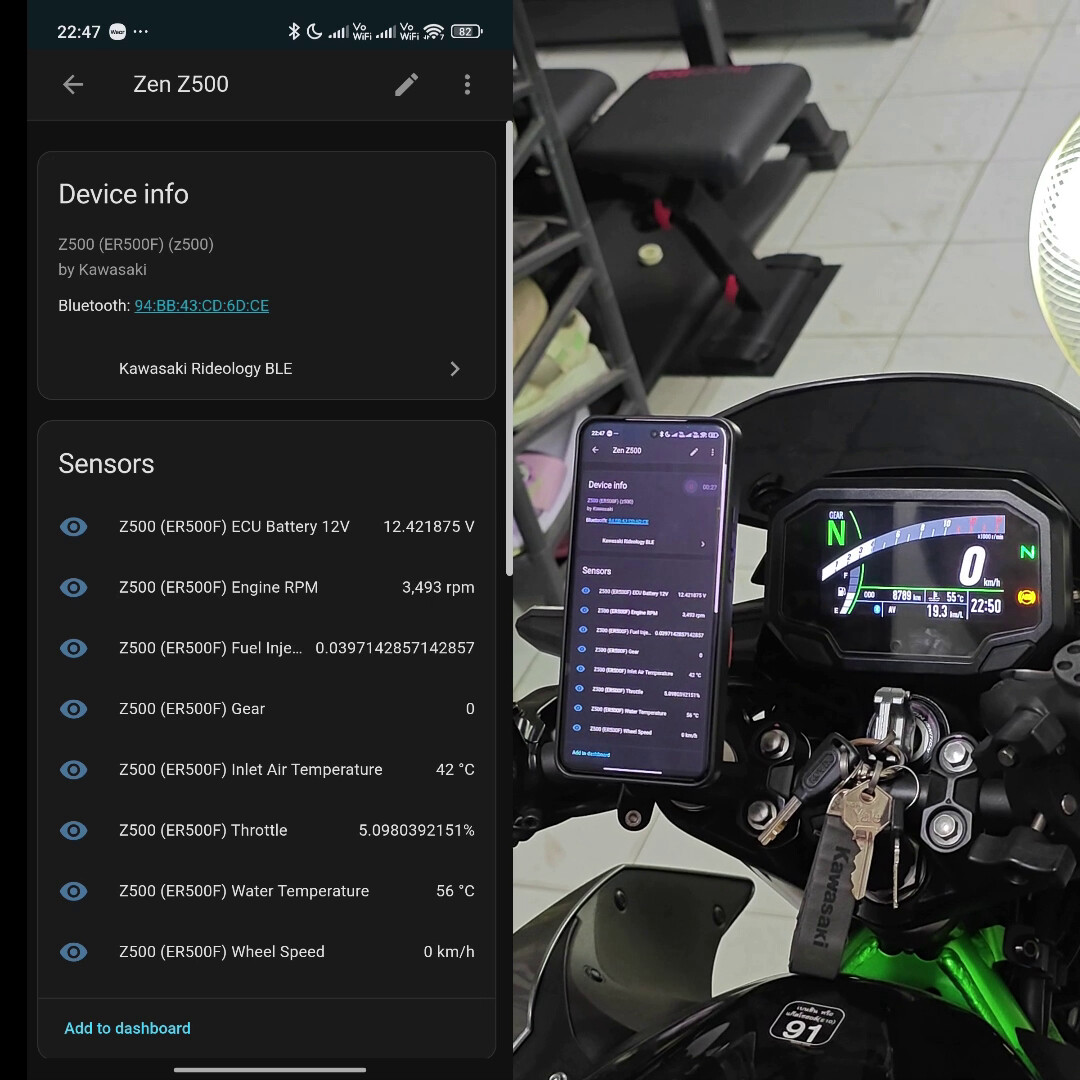Screen dimensions: 1080x1080
Task: Tap the battery level indicator
Action: (x=466, y=31)
